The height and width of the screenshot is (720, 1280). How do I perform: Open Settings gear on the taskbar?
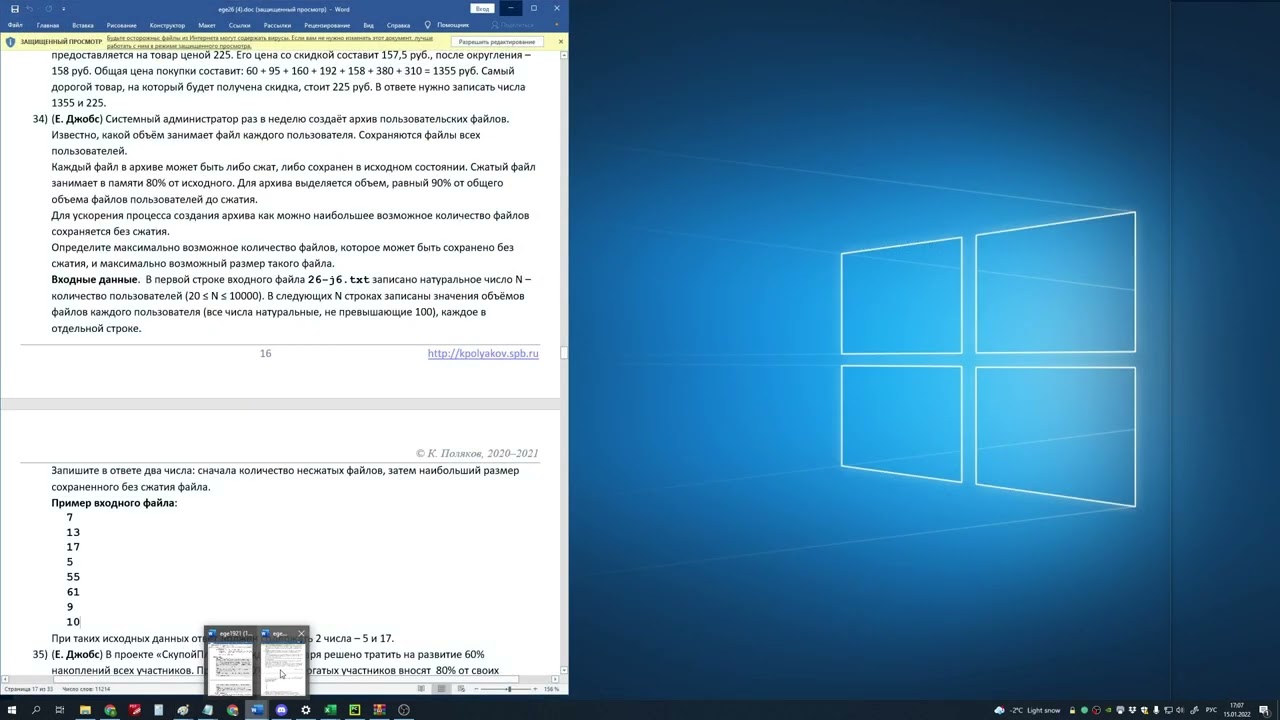(306, 710)
